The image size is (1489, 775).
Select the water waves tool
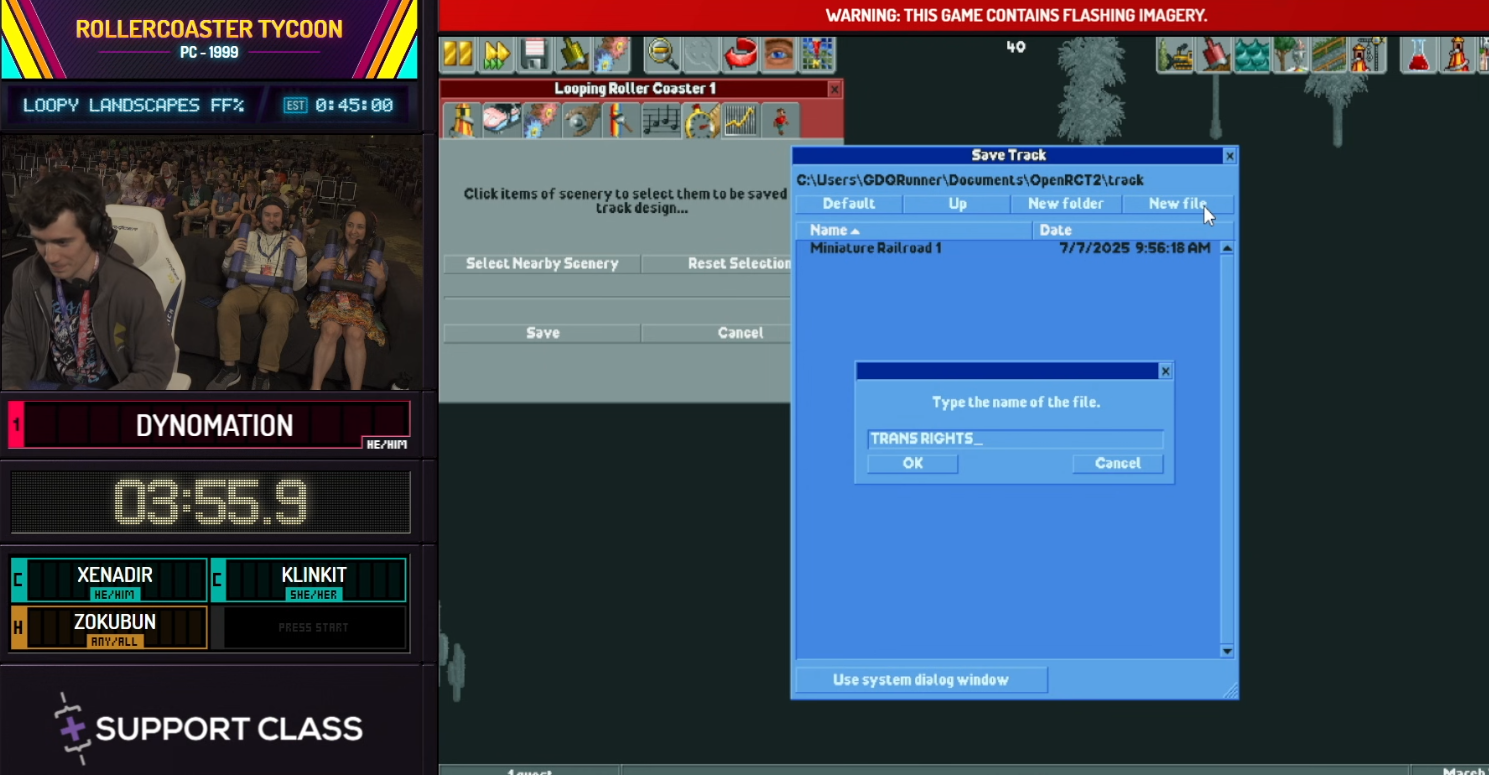pos(1252,54)
